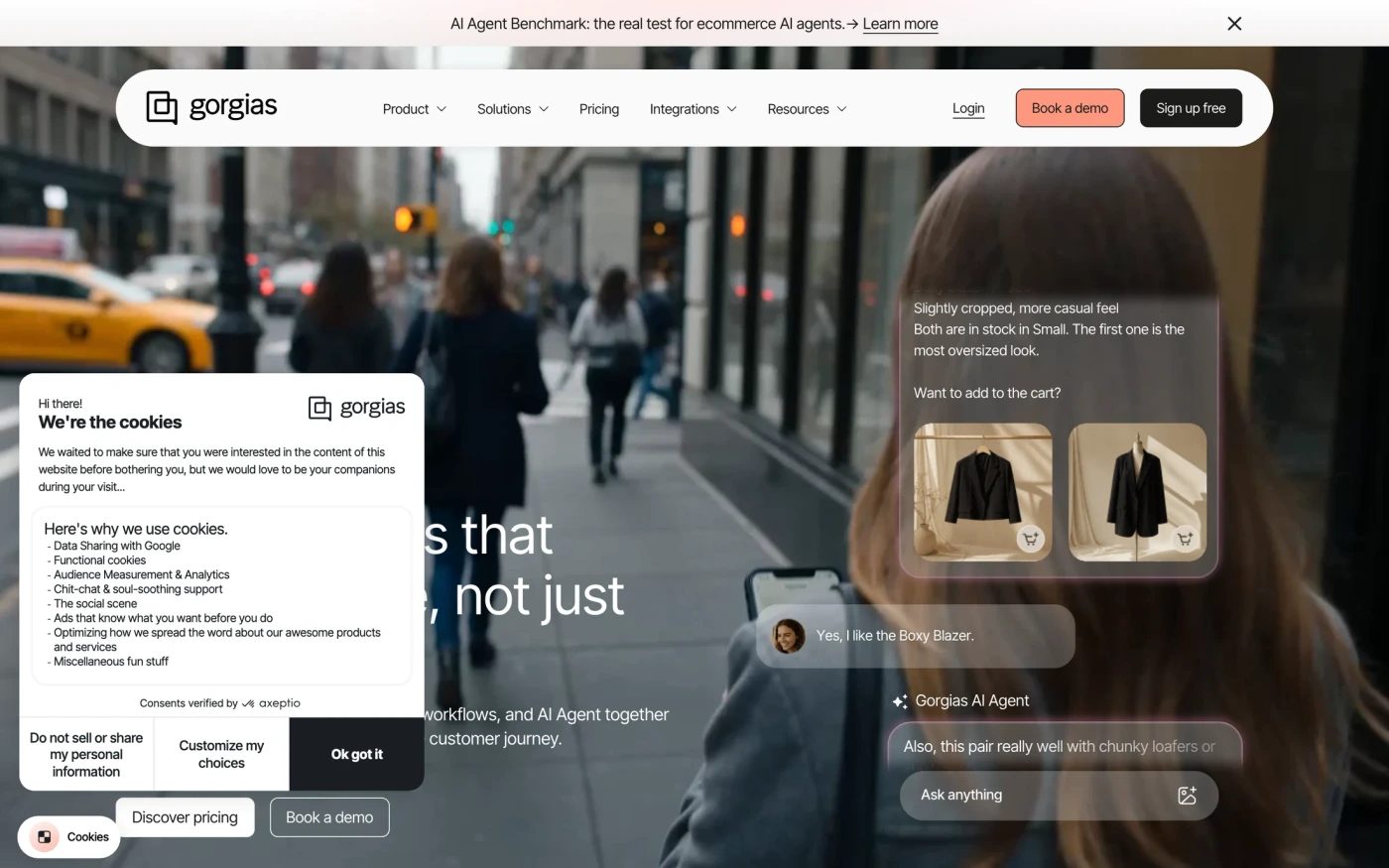Viewport: 1389px width, 868px height.
Task: Click the Gorgias AI Agent sparkle icon
Action: 900,701
